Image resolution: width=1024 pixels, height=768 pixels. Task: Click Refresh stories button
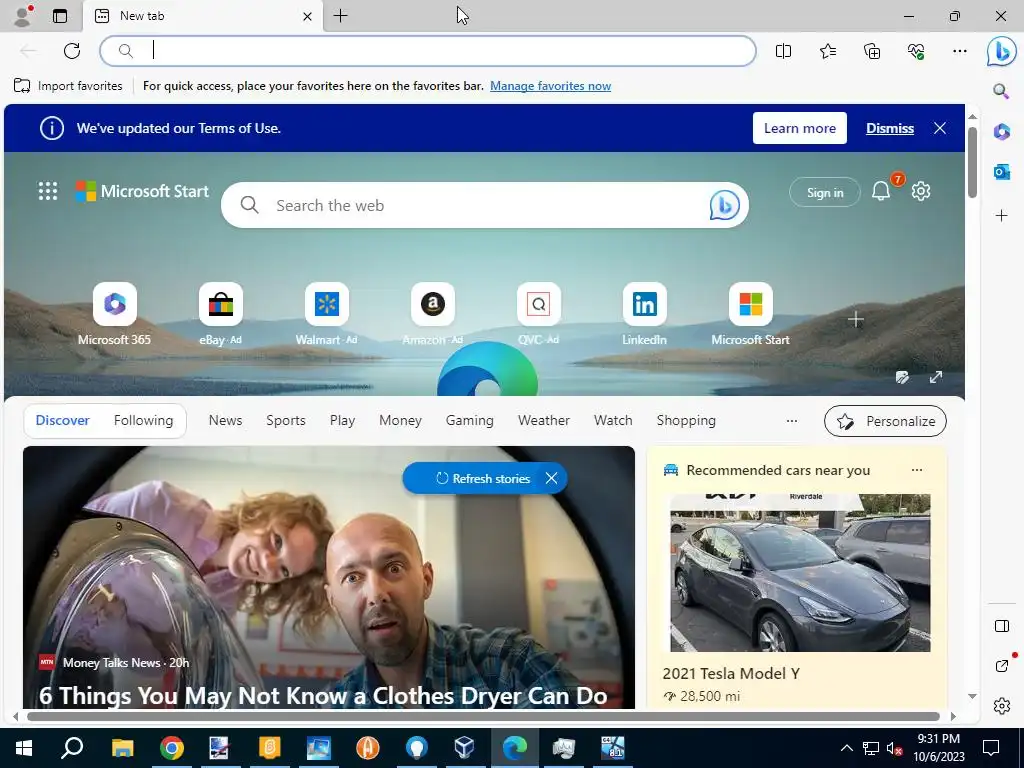pyautogui.click(x=483, y=479)
